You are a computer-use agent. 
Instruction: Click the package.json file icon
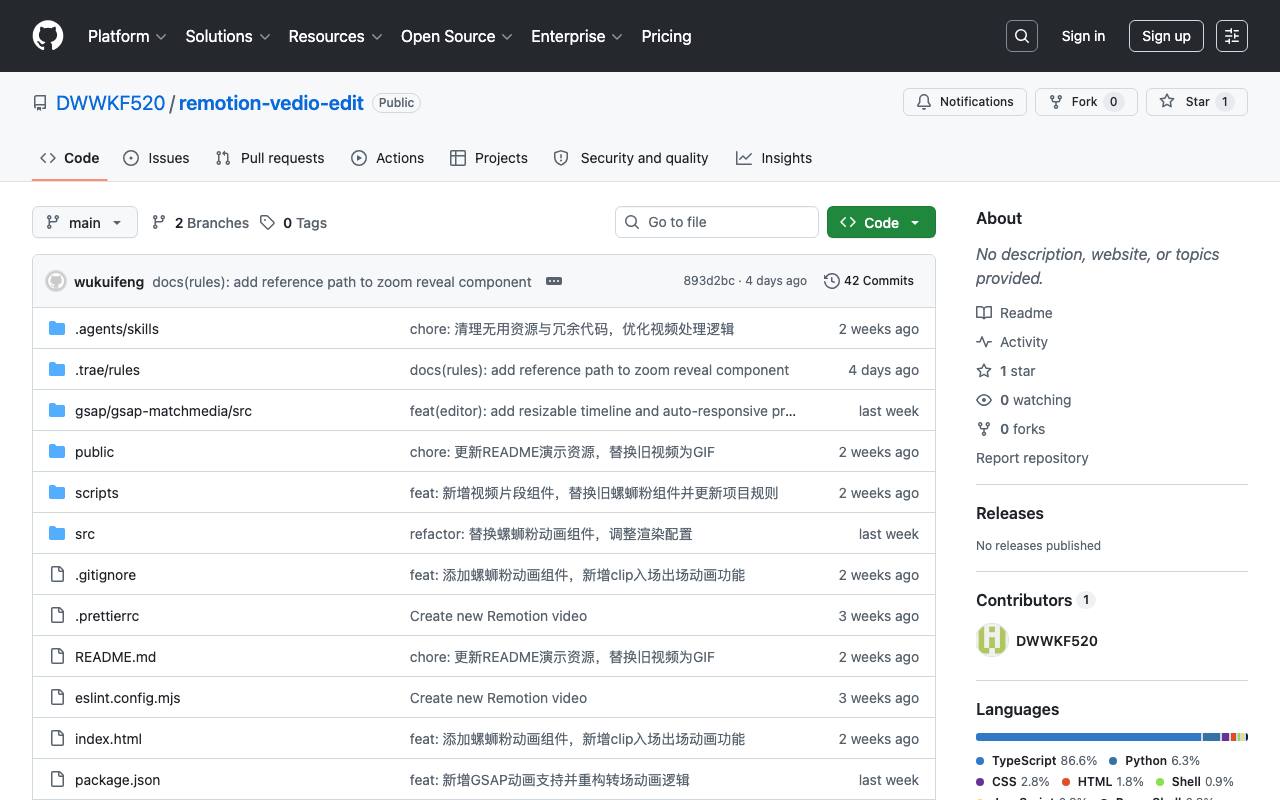[x=57, y=780]
